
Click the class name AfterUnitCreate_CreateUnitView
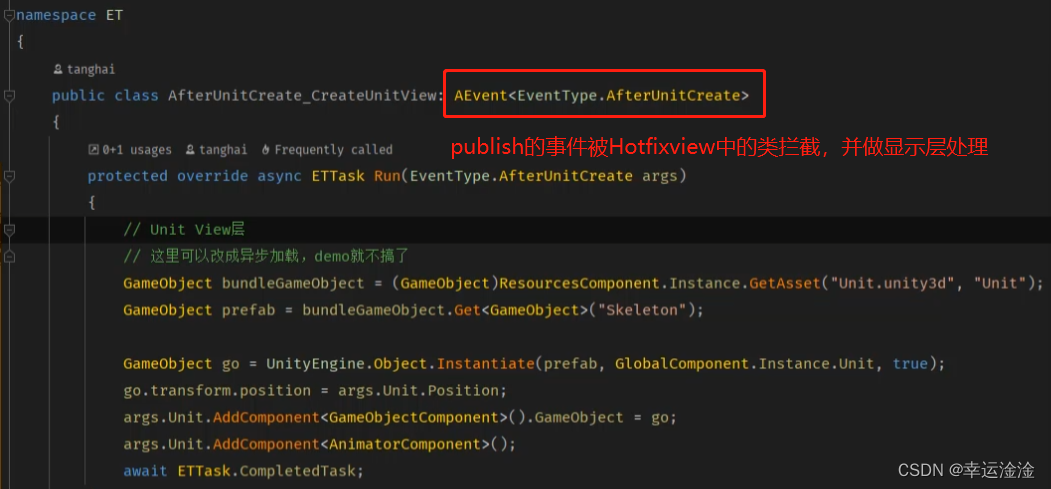[x=303, y=96]
